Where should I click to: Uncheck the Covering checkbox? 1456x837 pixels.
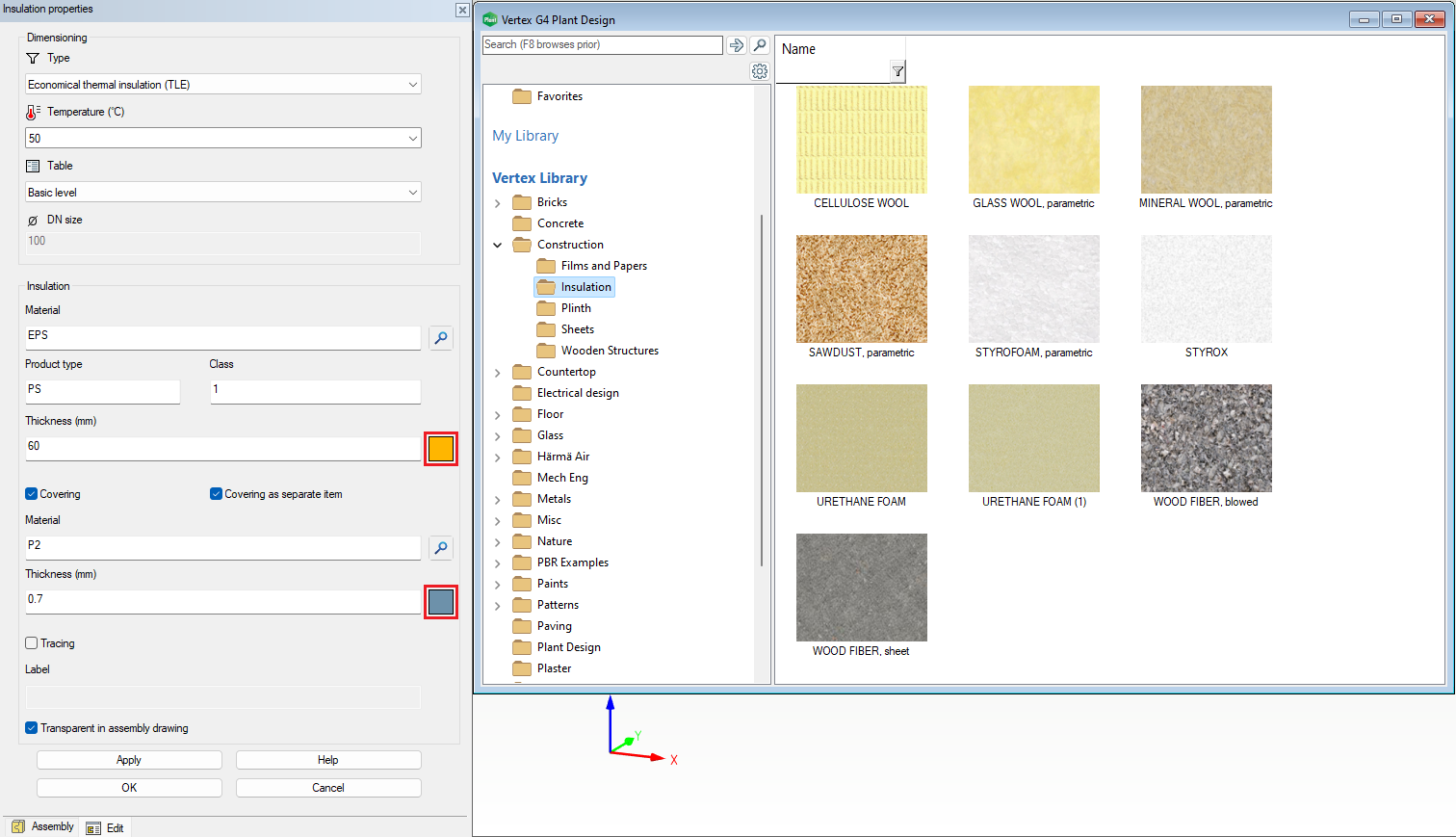coord(32,494)
